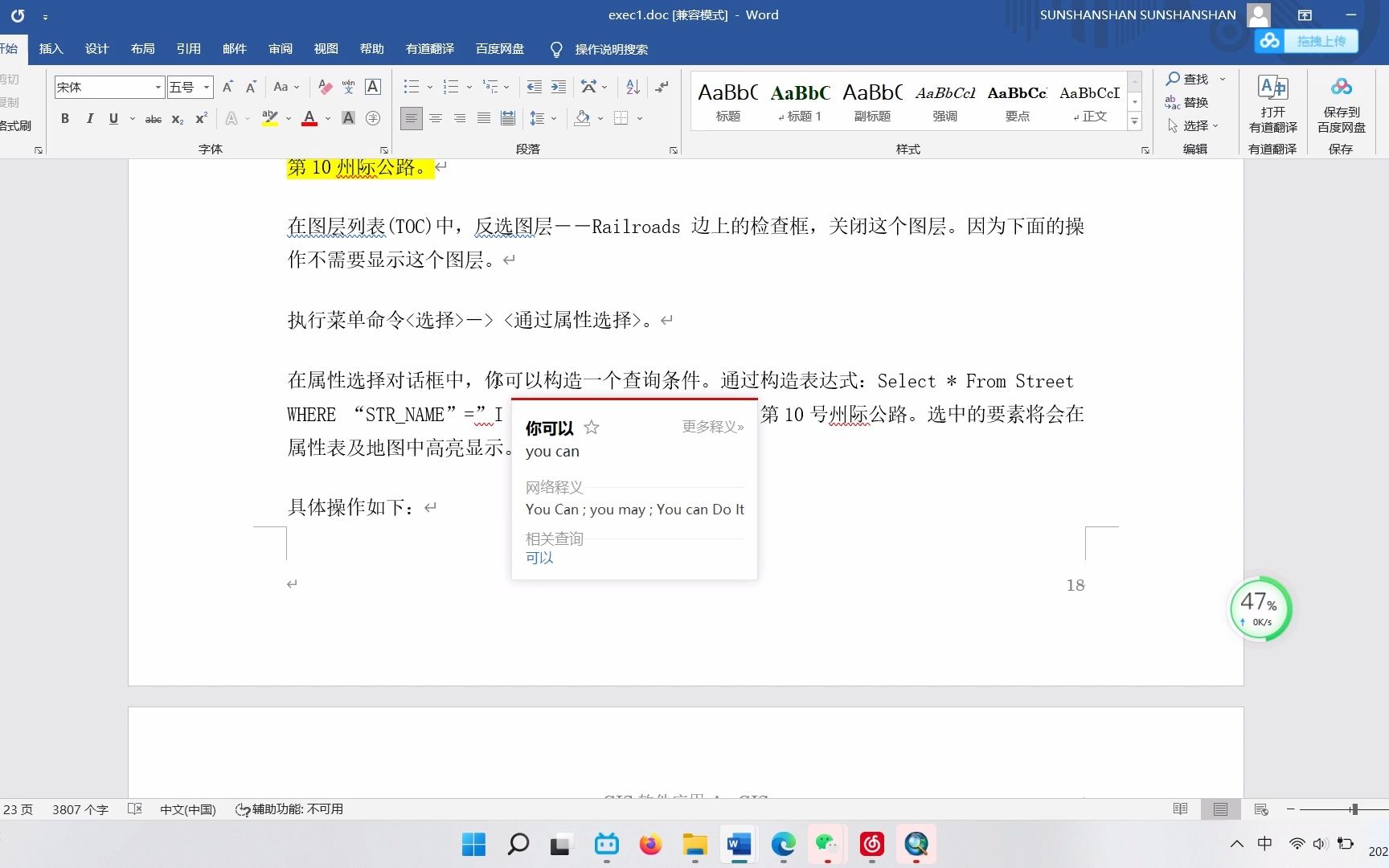
Task: Open the View tab
Action: click(326, 49)
